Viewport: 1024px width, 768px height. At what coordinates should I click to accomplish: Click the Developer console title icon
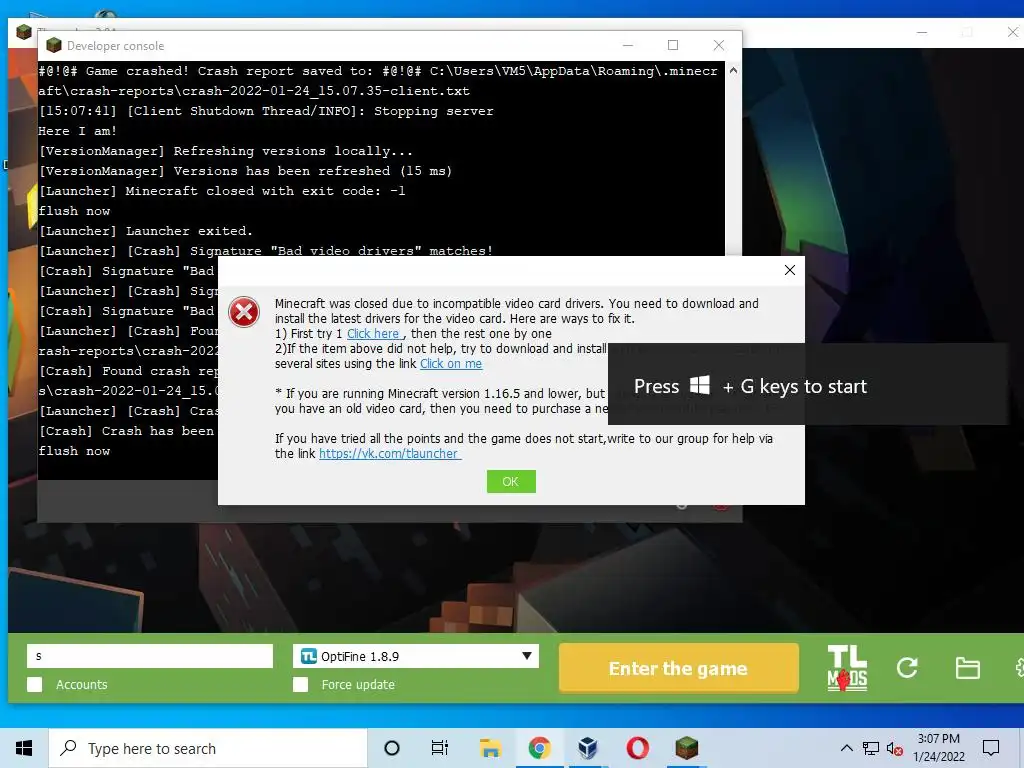coord(54,45)
